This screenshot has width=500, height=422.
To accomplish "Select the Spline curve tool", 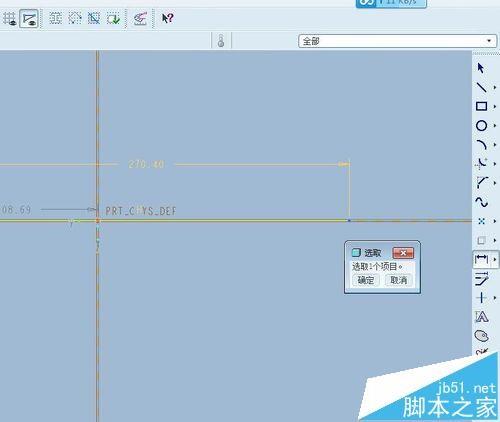I will [481, 202].
